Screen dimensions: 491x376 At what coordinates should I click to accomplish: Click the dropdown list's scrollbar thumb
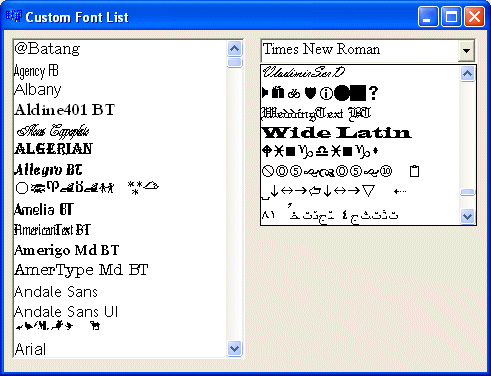point(467,193)
